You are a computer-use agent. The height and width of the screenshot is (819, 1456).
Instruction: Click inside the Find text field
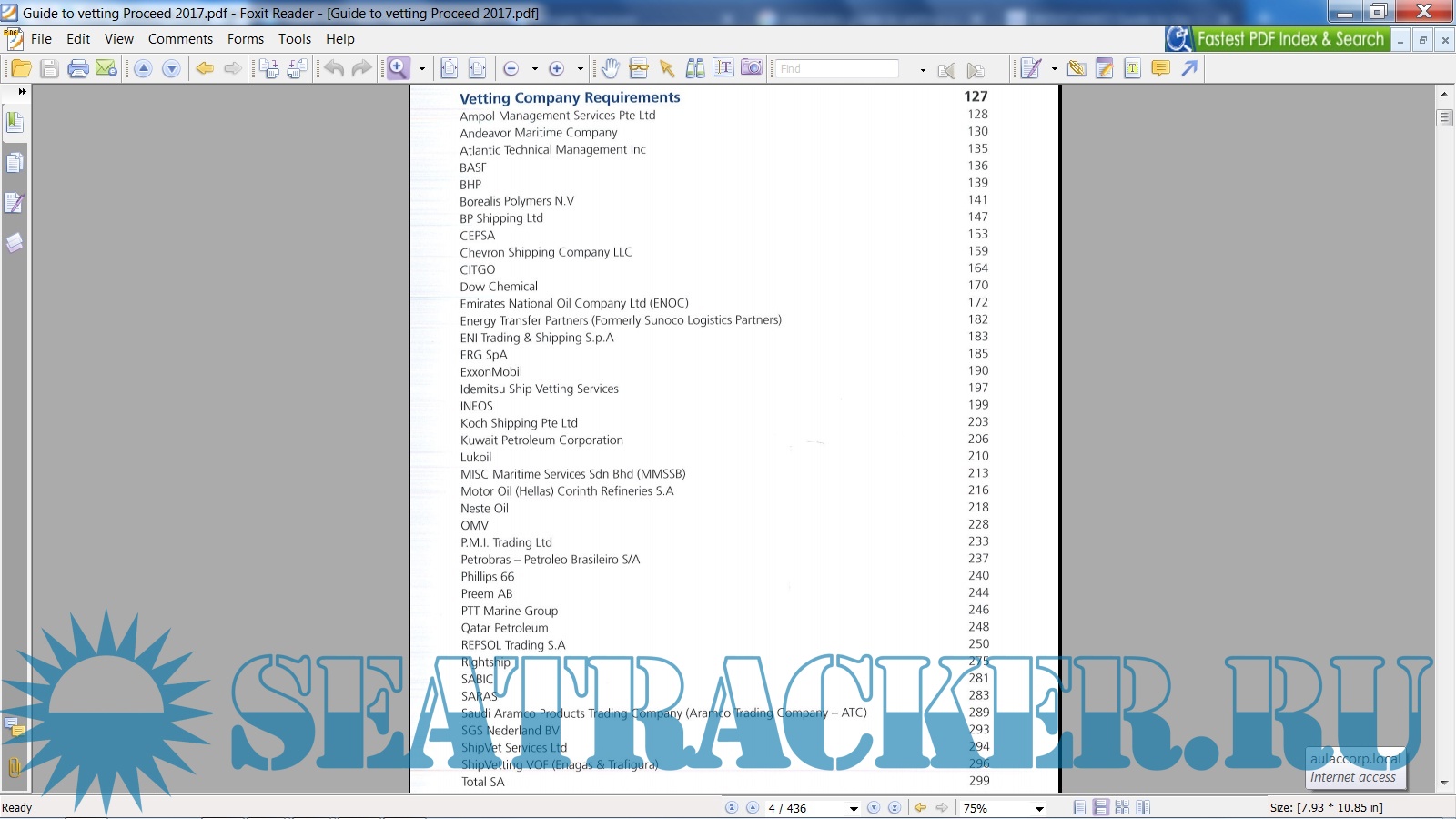coord(835,69)
